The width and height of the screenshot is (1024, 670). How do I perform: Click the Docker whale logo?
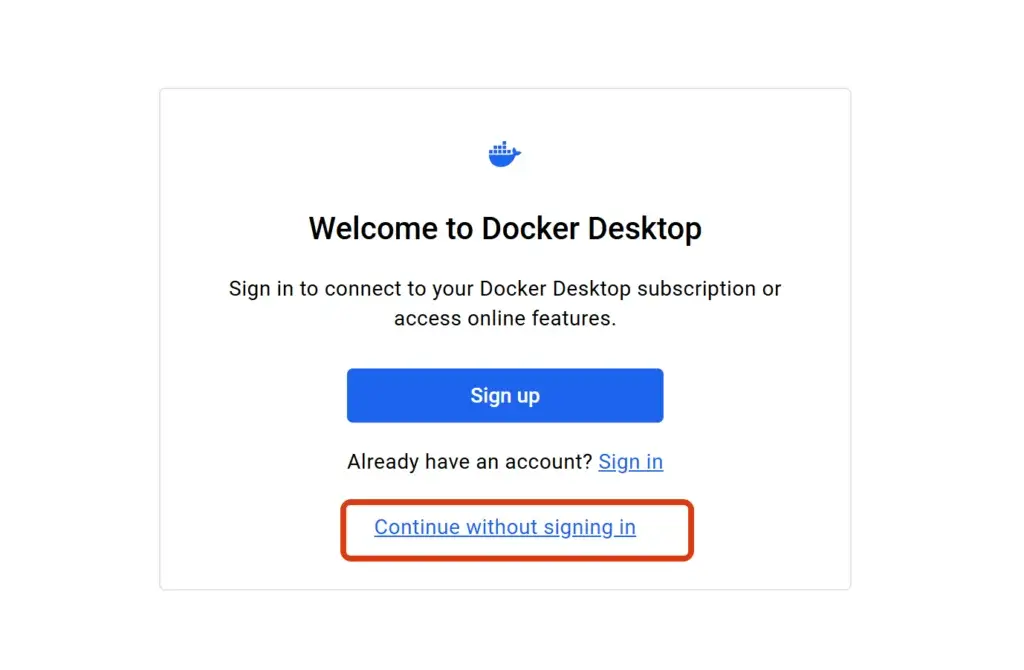pyautogui.click(x=504, y=154)
